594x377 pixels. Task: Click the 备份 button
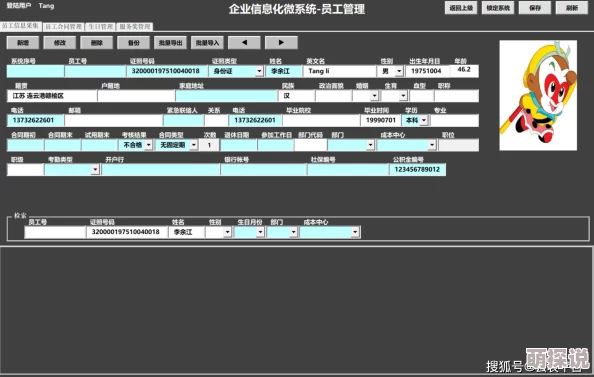coord(133,42)
